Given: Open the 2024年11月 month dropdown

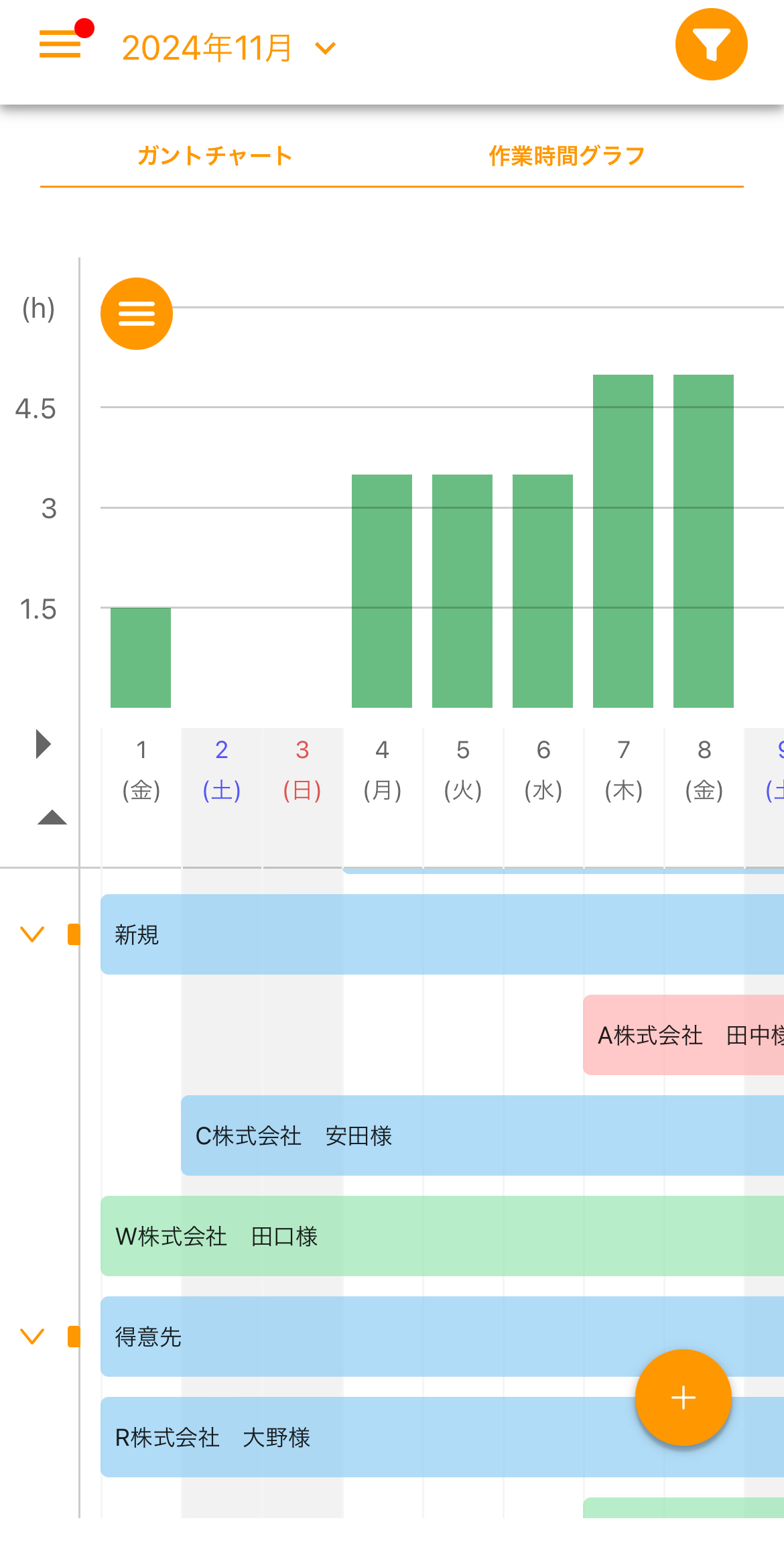Looking at the screenshot, I should click(x=228, y=48).
